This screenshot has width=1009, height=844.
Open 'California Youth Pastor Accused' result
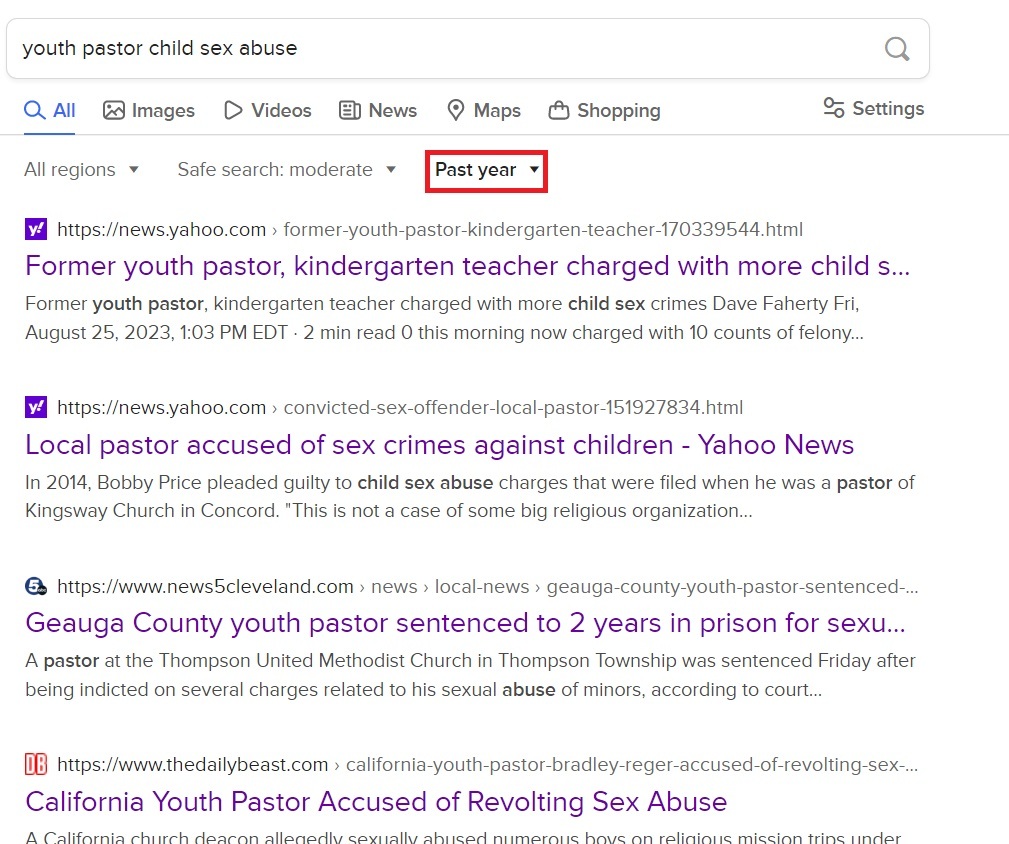[x=376, y=801]
